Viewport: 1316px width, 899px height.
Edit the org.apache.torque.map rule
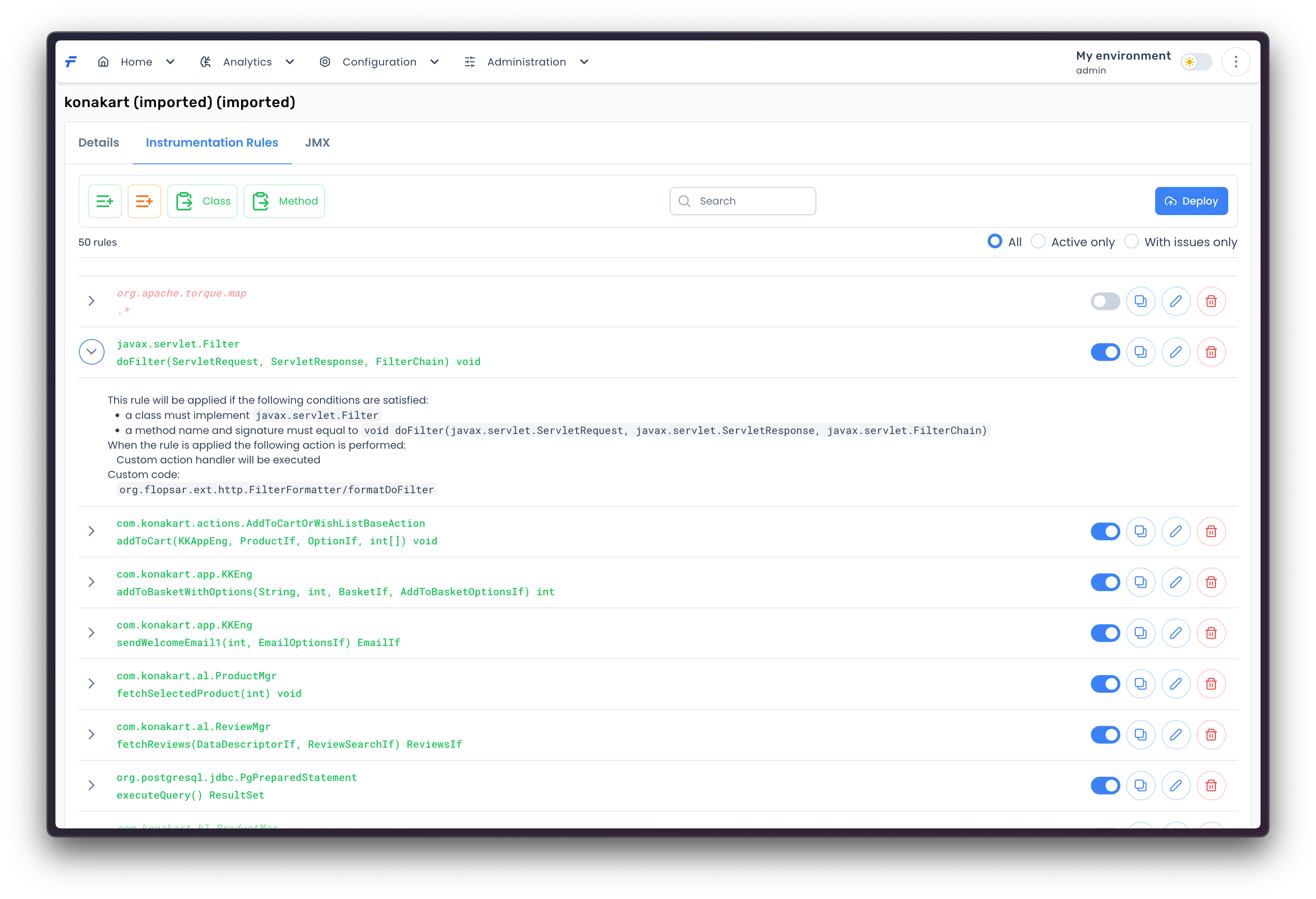click(x=1176, y=301)
